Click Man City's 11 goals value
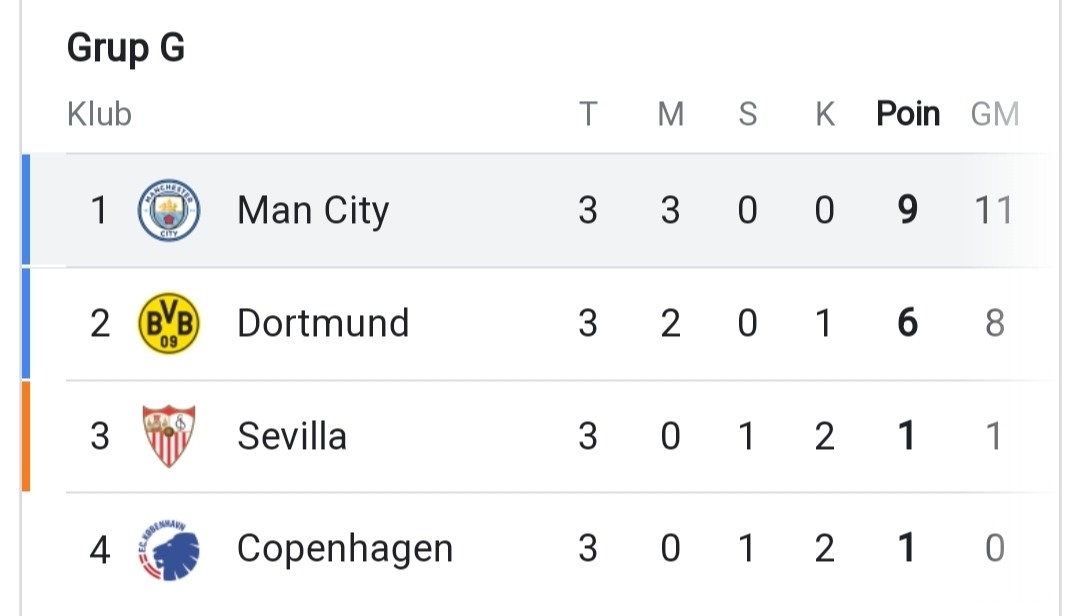Image resolution: width=1080 pixels, height=616 pixels. 994,210
